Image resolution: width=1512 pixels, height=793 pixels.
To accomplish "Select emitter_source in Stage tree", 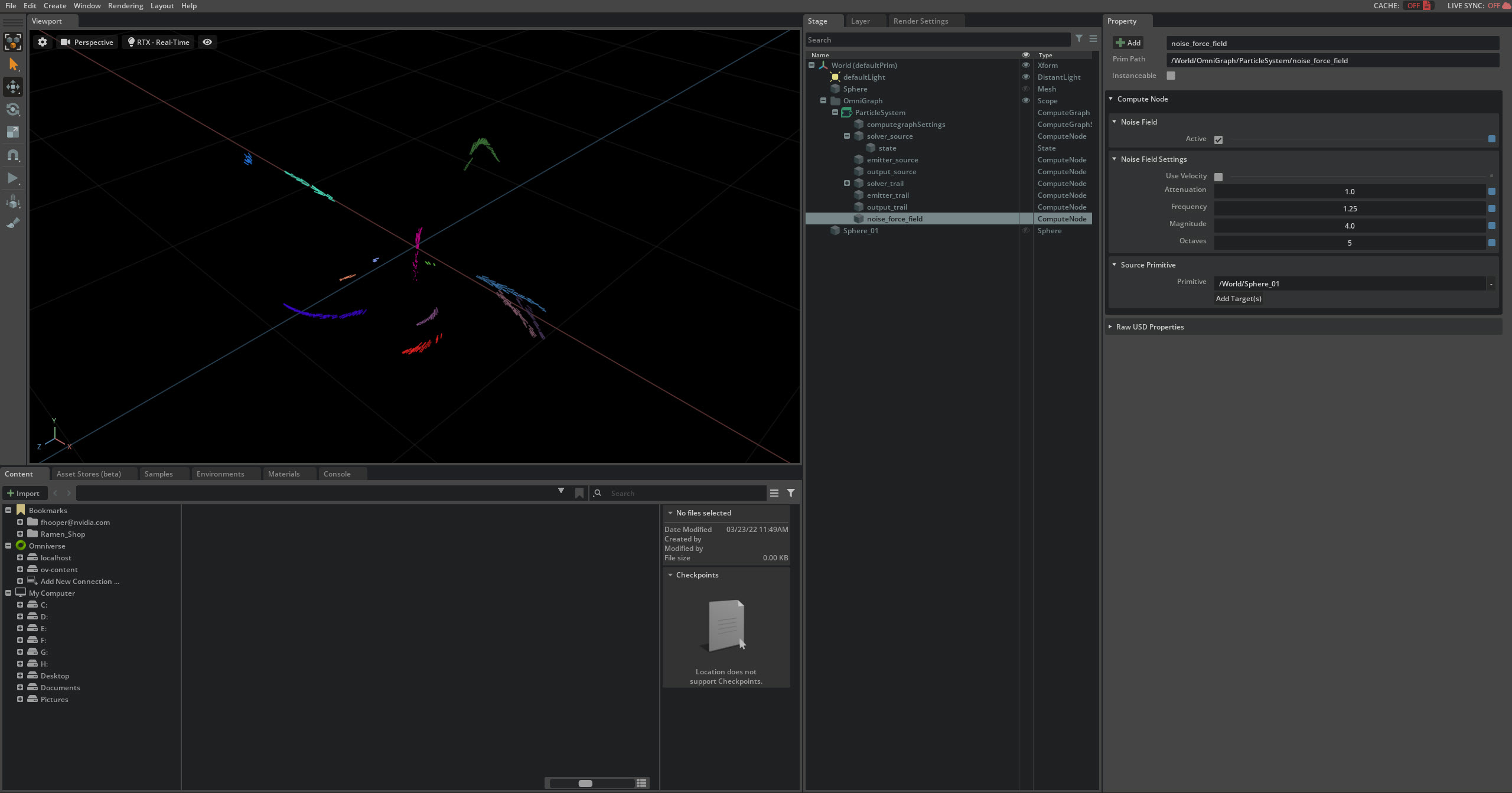I will pyautogui.click(x=892, y=159).
